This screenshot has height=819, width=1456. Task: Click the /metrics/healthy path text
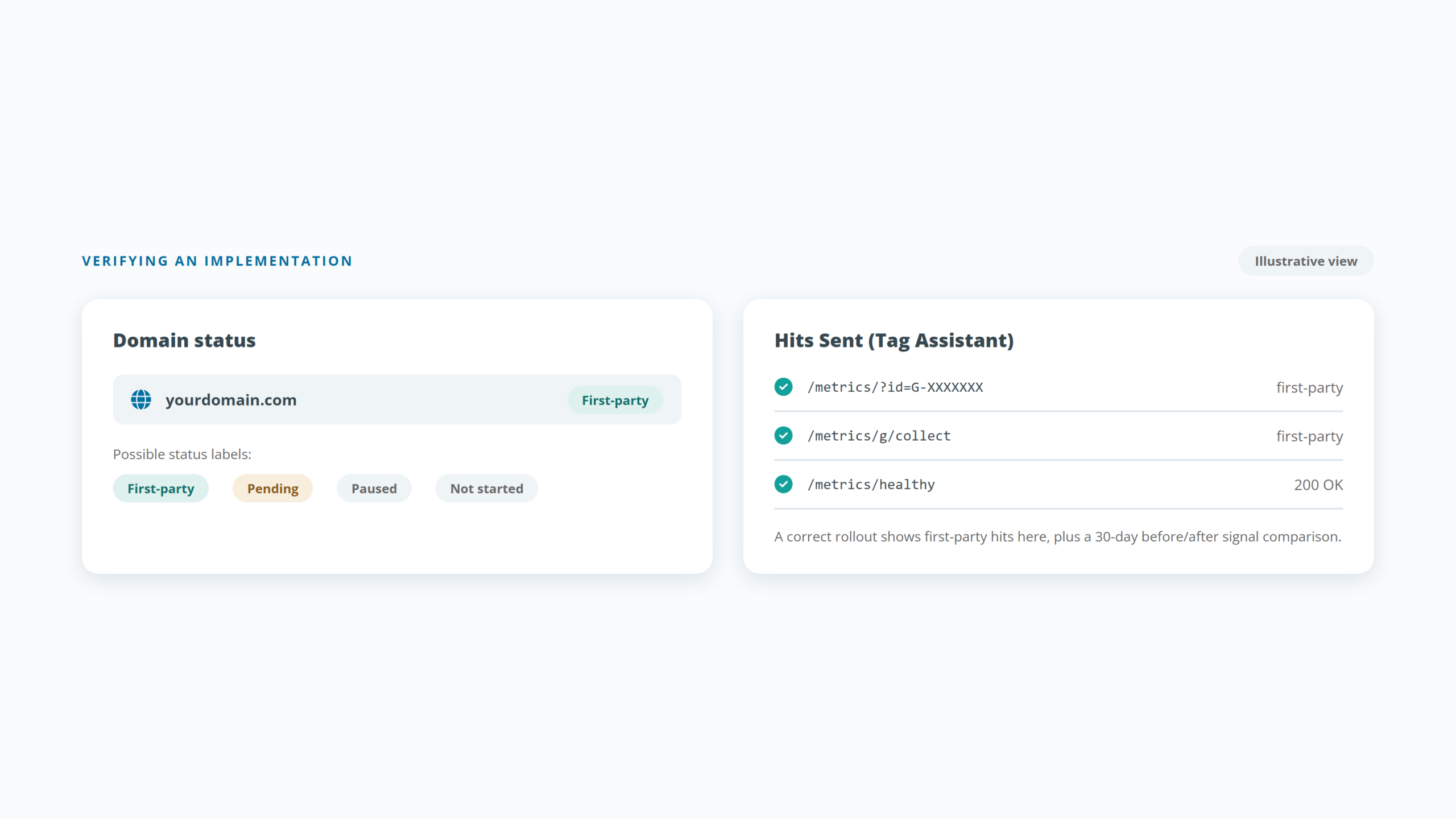[871, 485]
